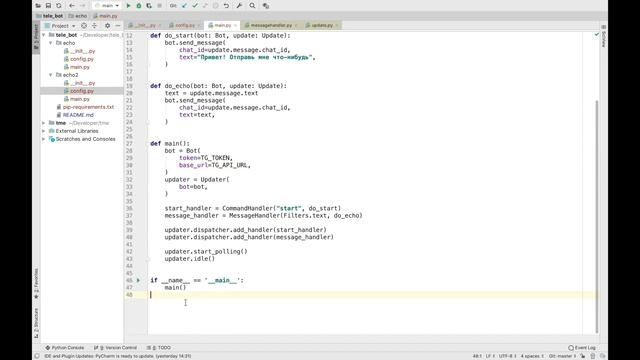Image resolution: width=640 pixels, height=360 pixels.
Task: Run 'main' with the green play icon
Action: point(129,6)
